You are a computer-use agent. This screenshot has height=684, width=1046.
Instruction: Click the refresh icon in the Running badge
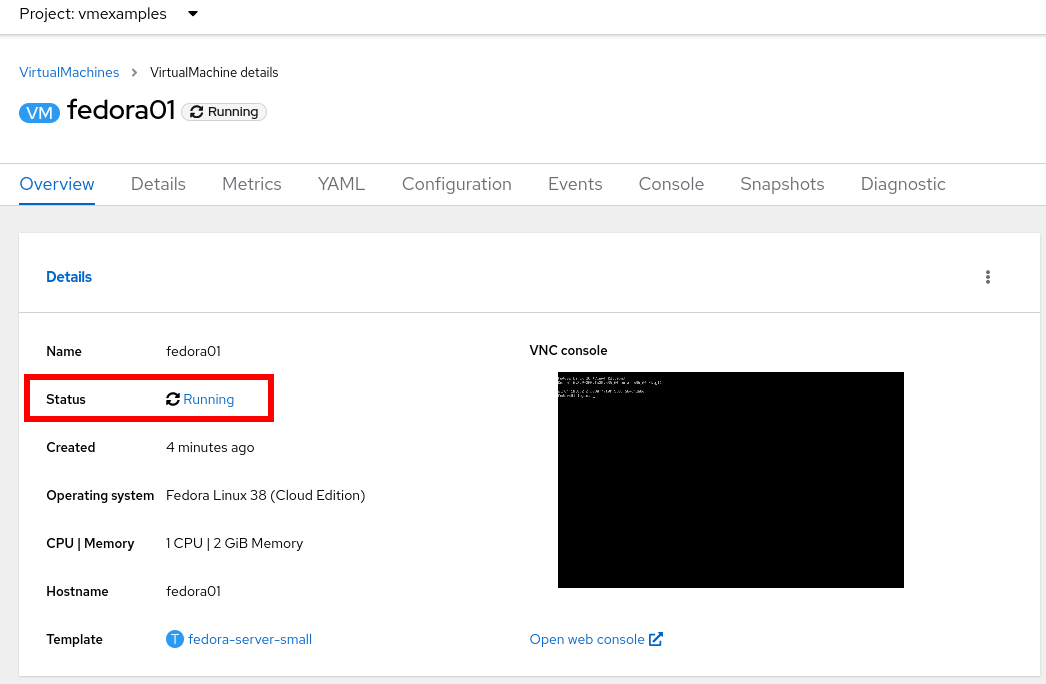point(198,111)
